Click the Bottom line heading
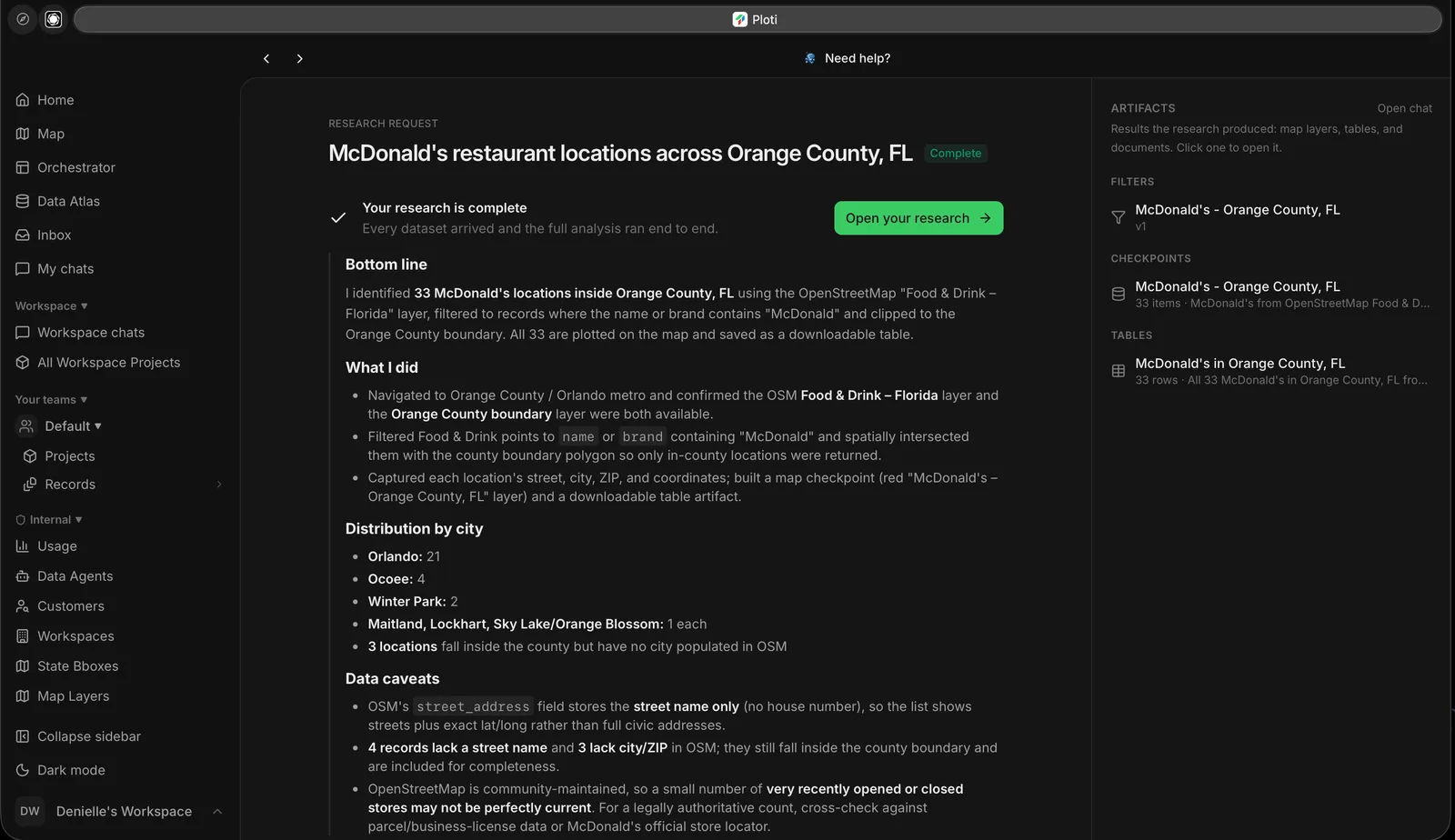1455x840 pixels. [386, 265]
